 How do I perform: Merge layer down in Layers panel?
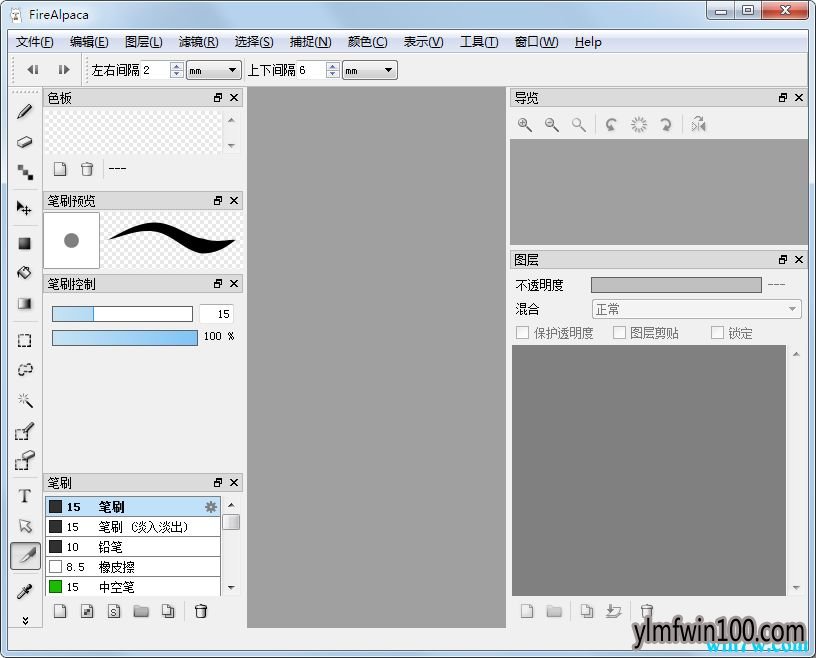[614, 611]
